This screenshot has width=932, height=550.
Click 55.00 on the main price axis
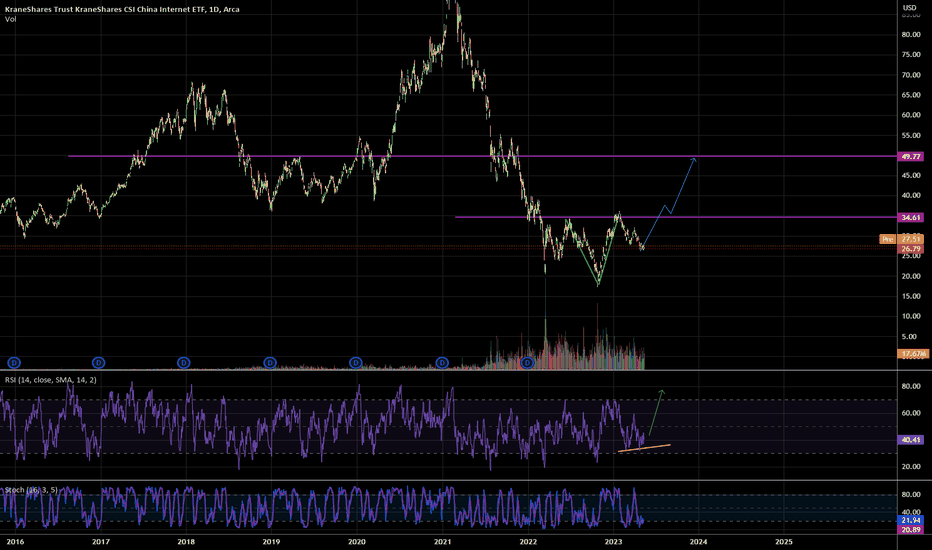click(x=911, y=136)
